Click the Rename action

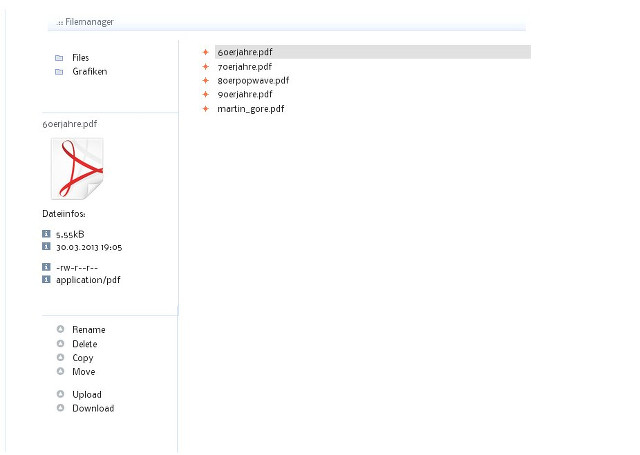click(89, 330)
